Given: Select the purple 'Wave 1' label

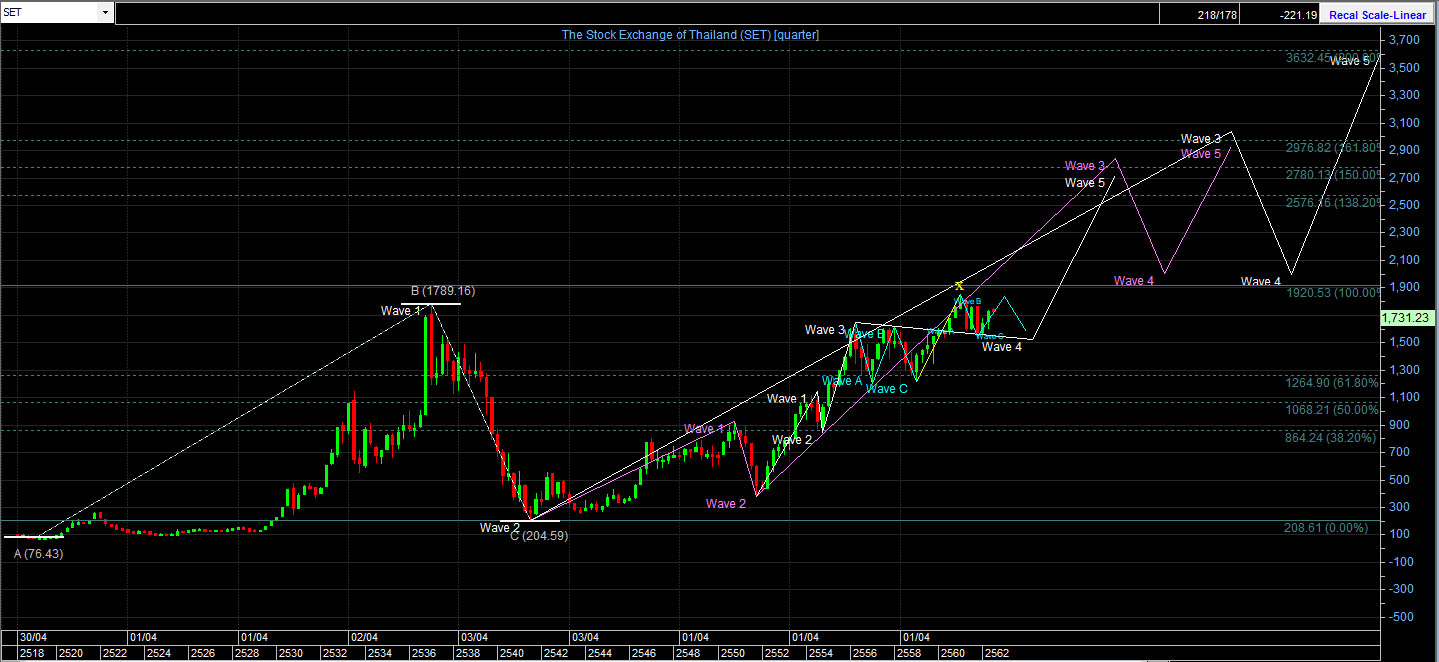Looking at the screenshot, I should [x=705, y=429].
